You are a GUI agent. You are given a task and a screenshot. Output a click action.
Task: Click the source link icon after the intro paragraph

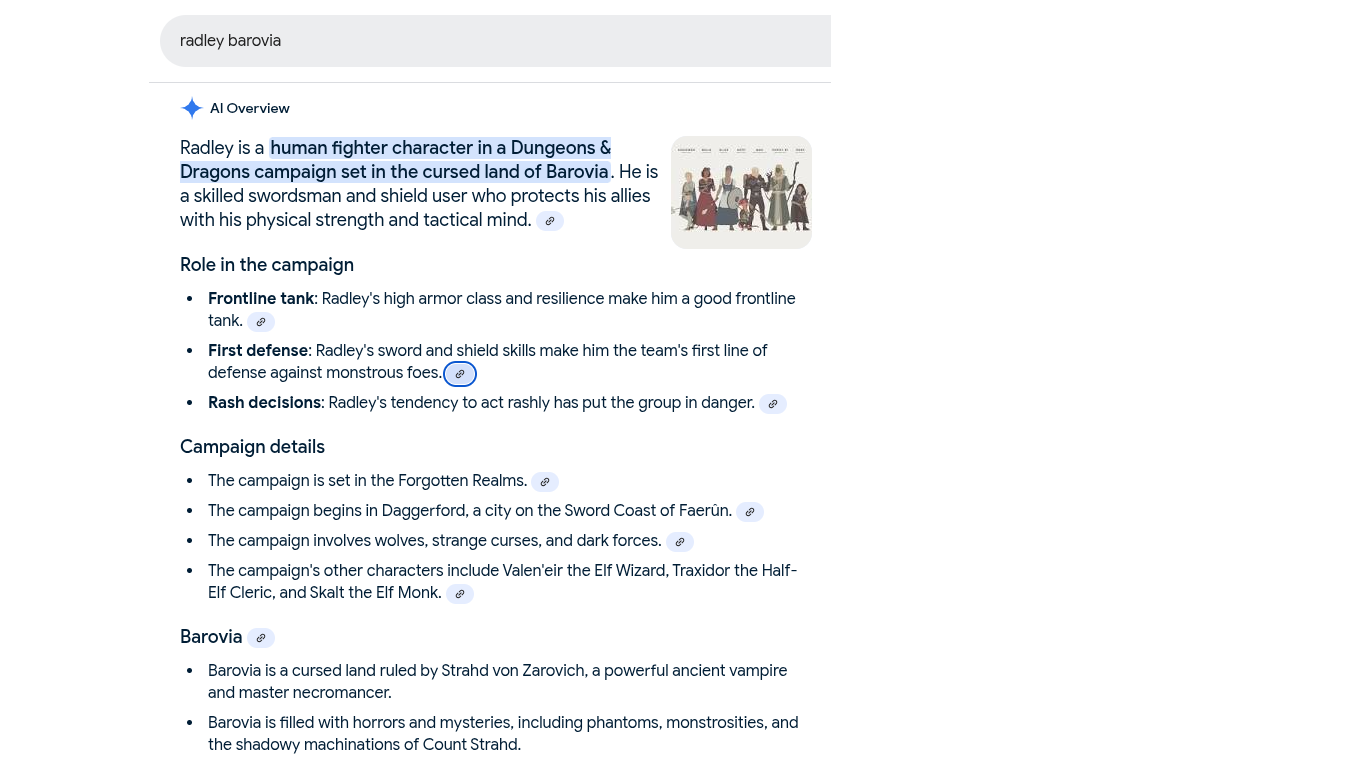pos(550,221)
